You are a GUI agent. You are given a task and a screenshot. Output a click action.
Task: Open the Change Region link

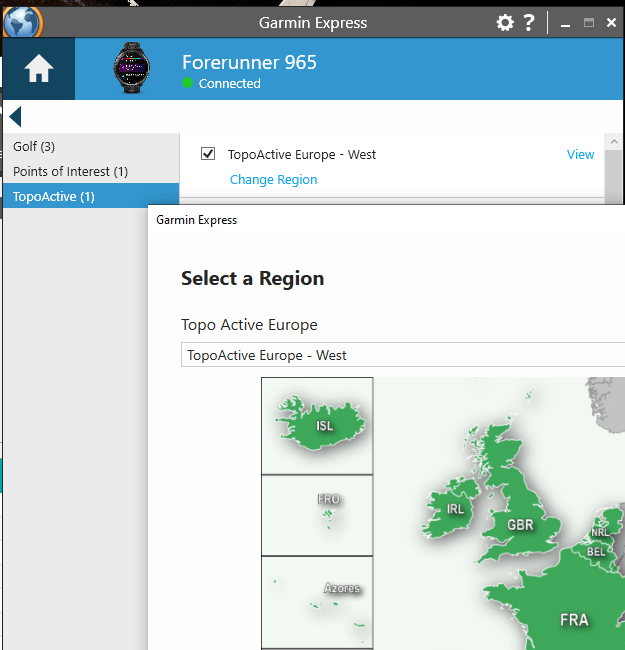click(x=274, y=179)
